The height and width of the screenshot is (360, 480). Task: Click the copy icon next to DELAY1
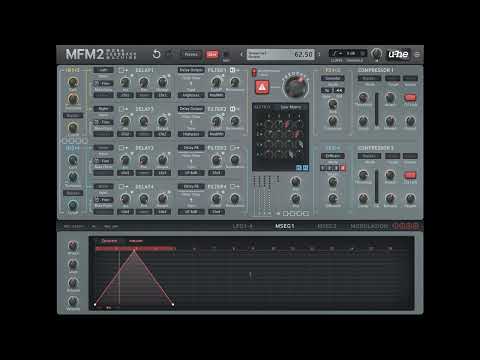[x=123, y=70]
